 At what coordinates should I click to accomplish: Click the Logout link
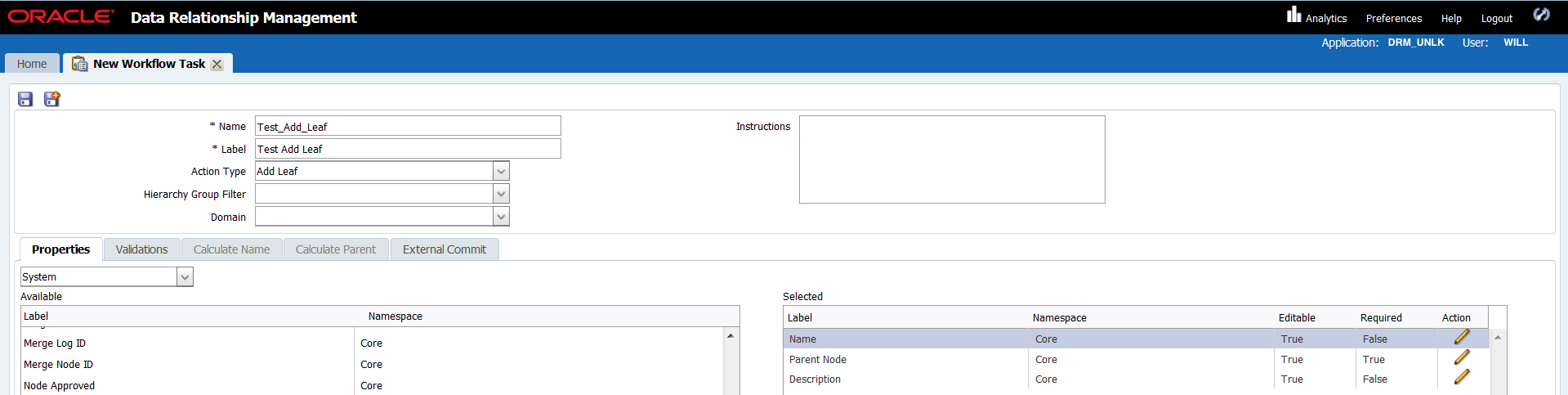1496,18
